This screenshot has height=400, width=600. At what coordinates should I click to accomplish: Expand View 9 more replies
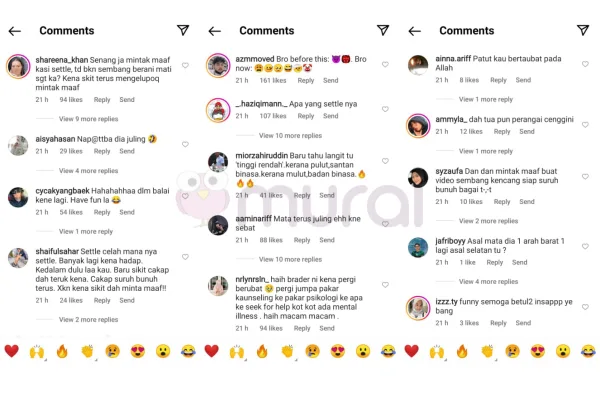[88, 119]
